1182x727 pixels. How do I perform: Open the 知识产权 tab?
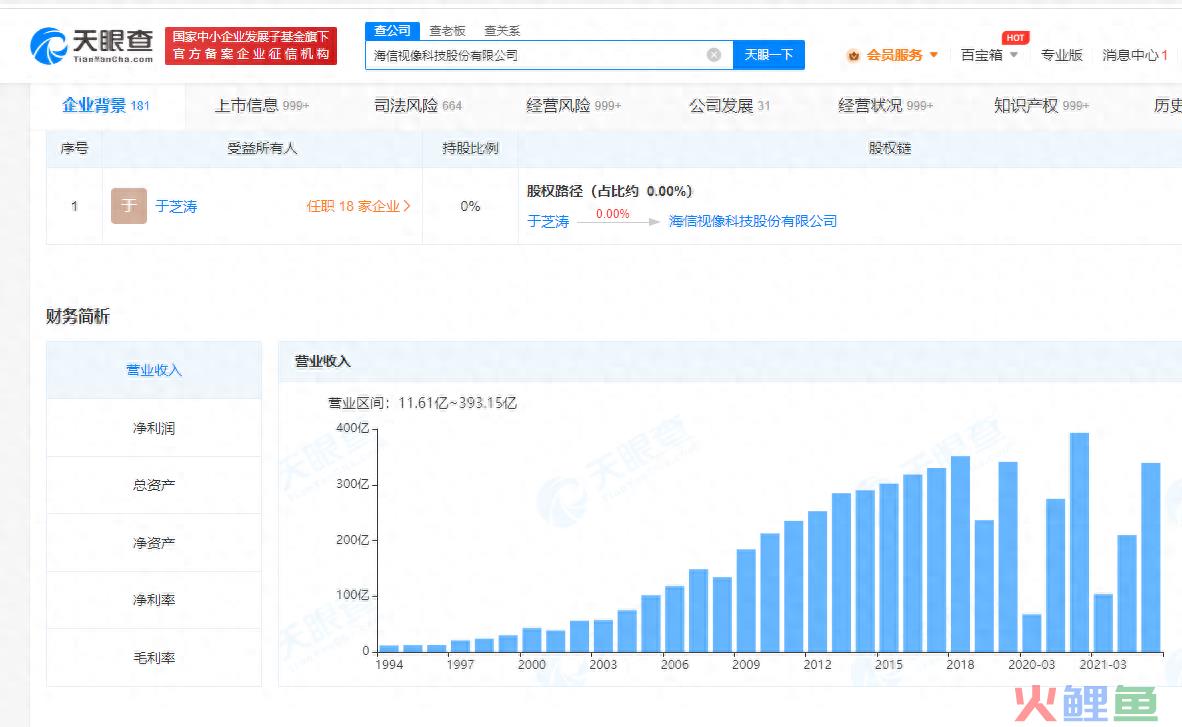click(1041, 106)
